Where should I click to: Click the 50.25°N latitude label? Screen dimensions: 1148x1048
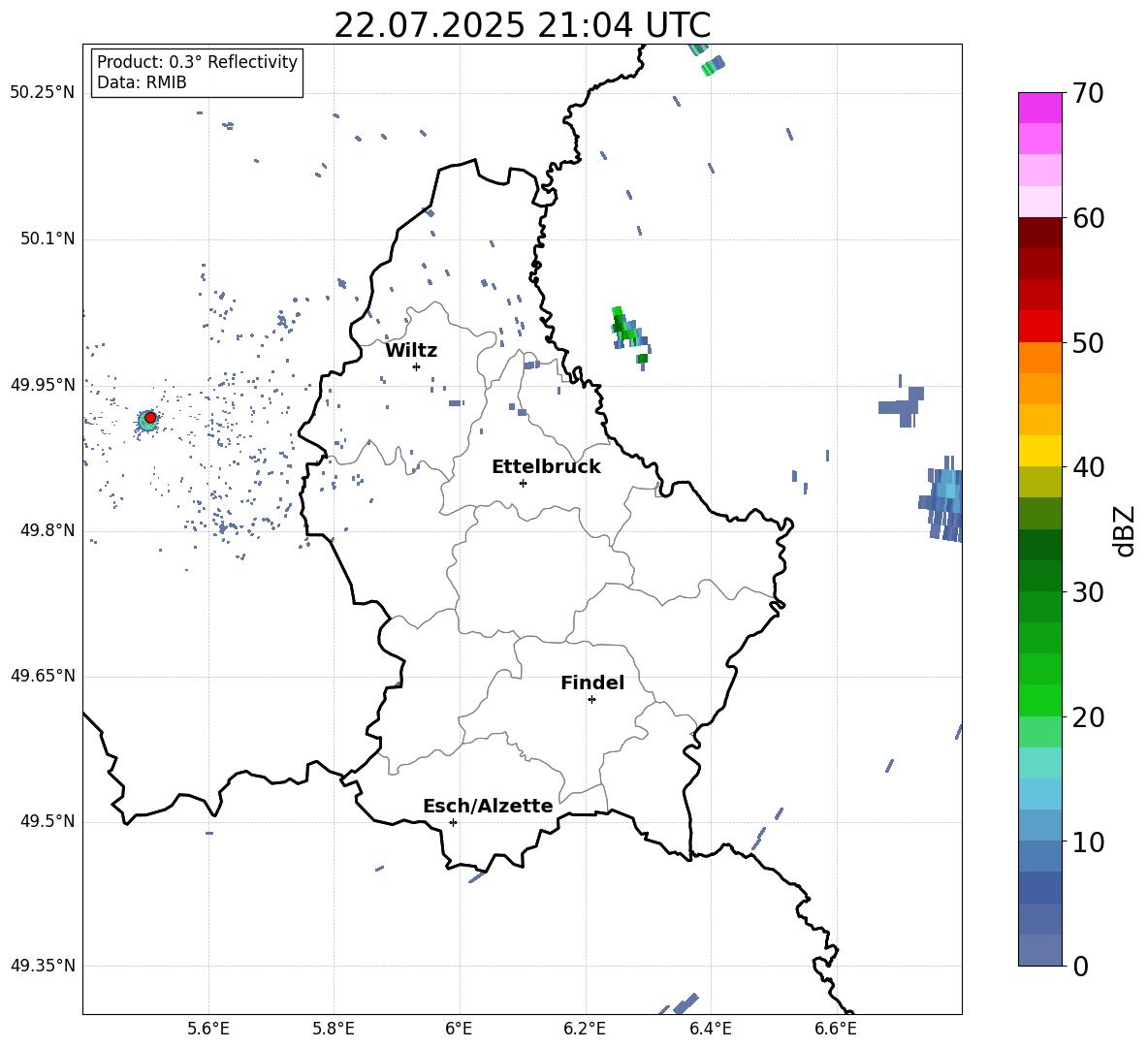[43, 93]
